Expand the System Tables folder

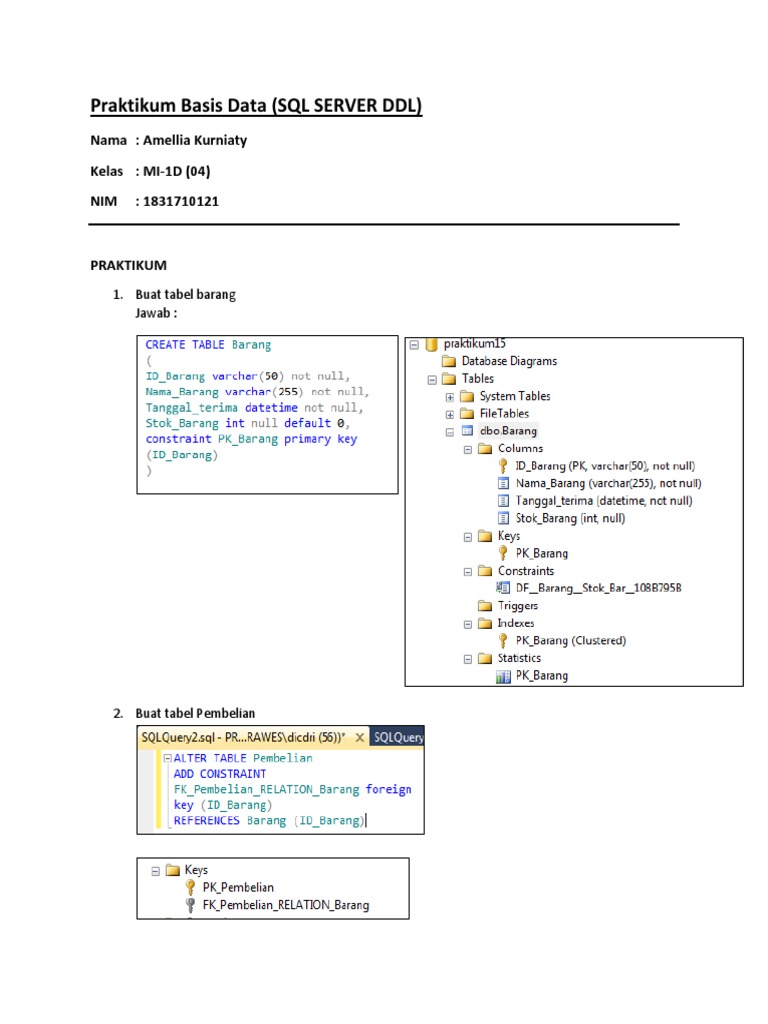[x=450, y=397]
